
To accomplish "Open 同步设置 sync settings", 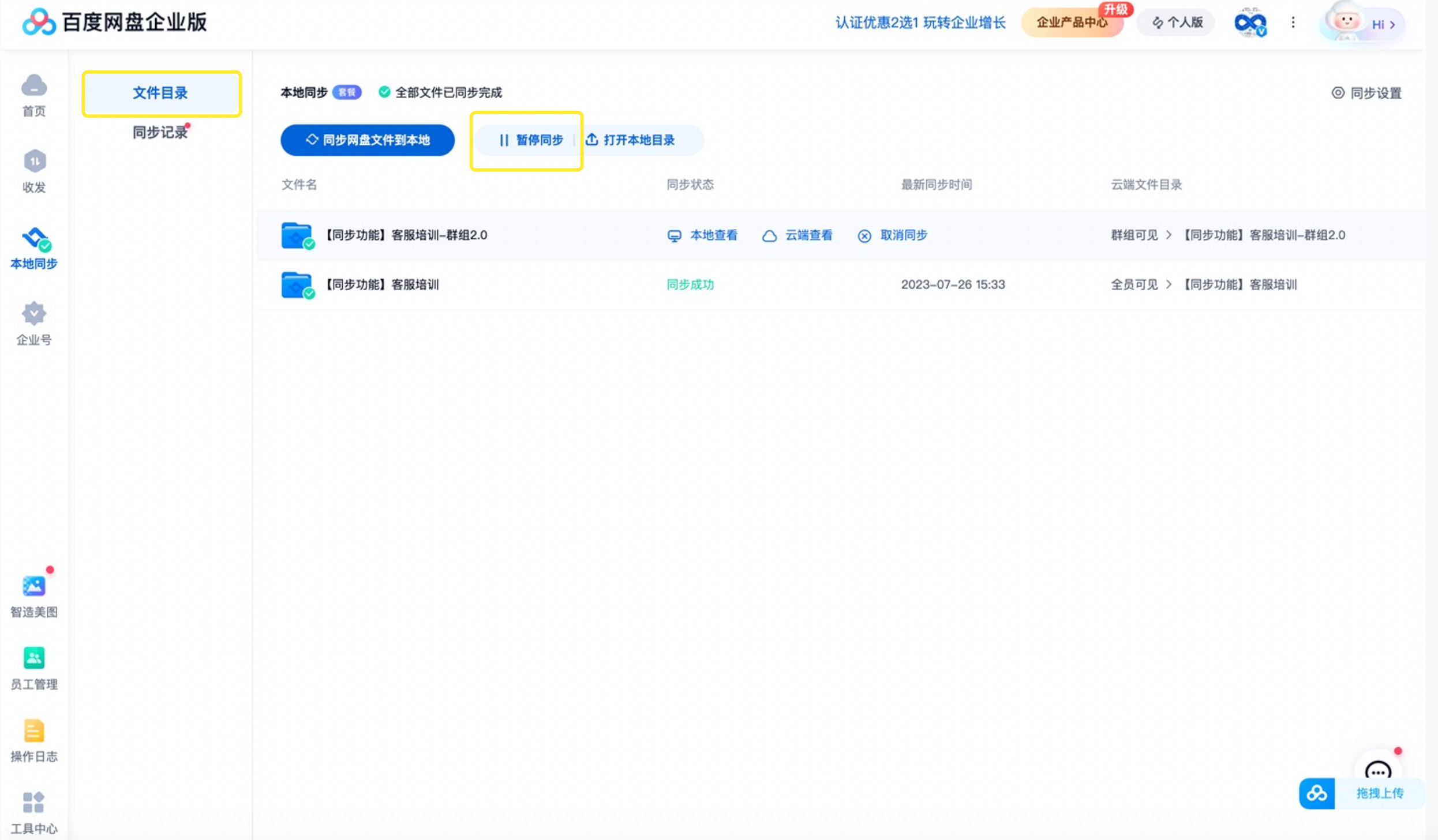I will pyautogui.click(x=1366, y=93).
